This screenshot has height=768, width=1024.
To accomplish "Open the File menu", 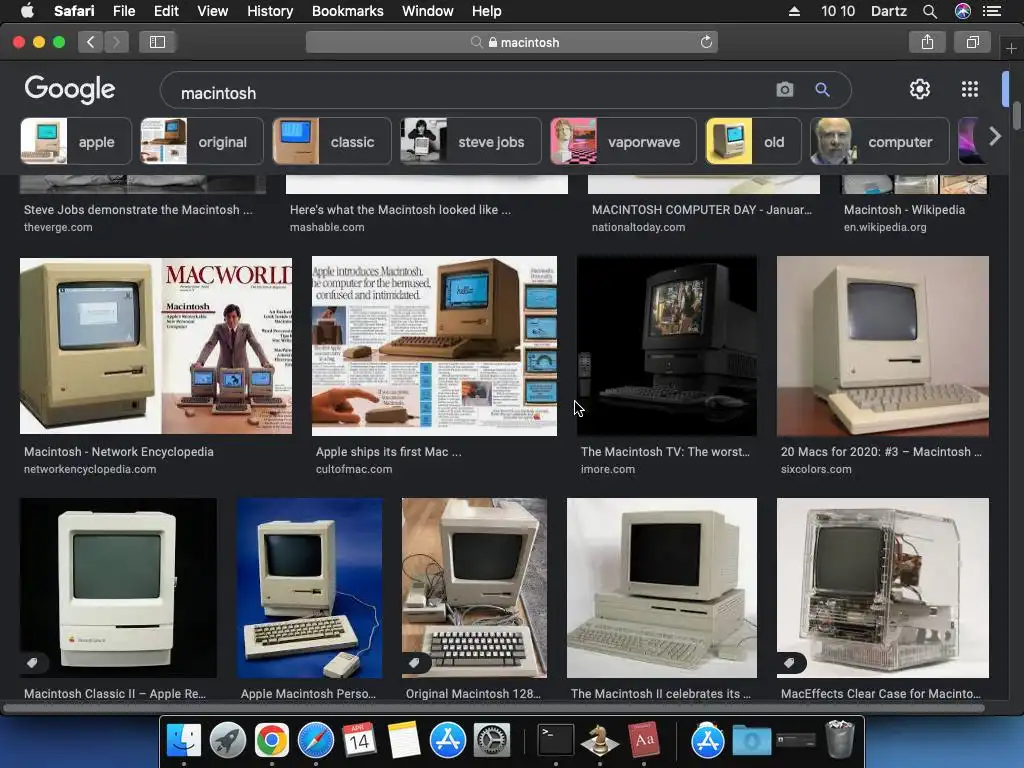I will click(x=123, y=11).
